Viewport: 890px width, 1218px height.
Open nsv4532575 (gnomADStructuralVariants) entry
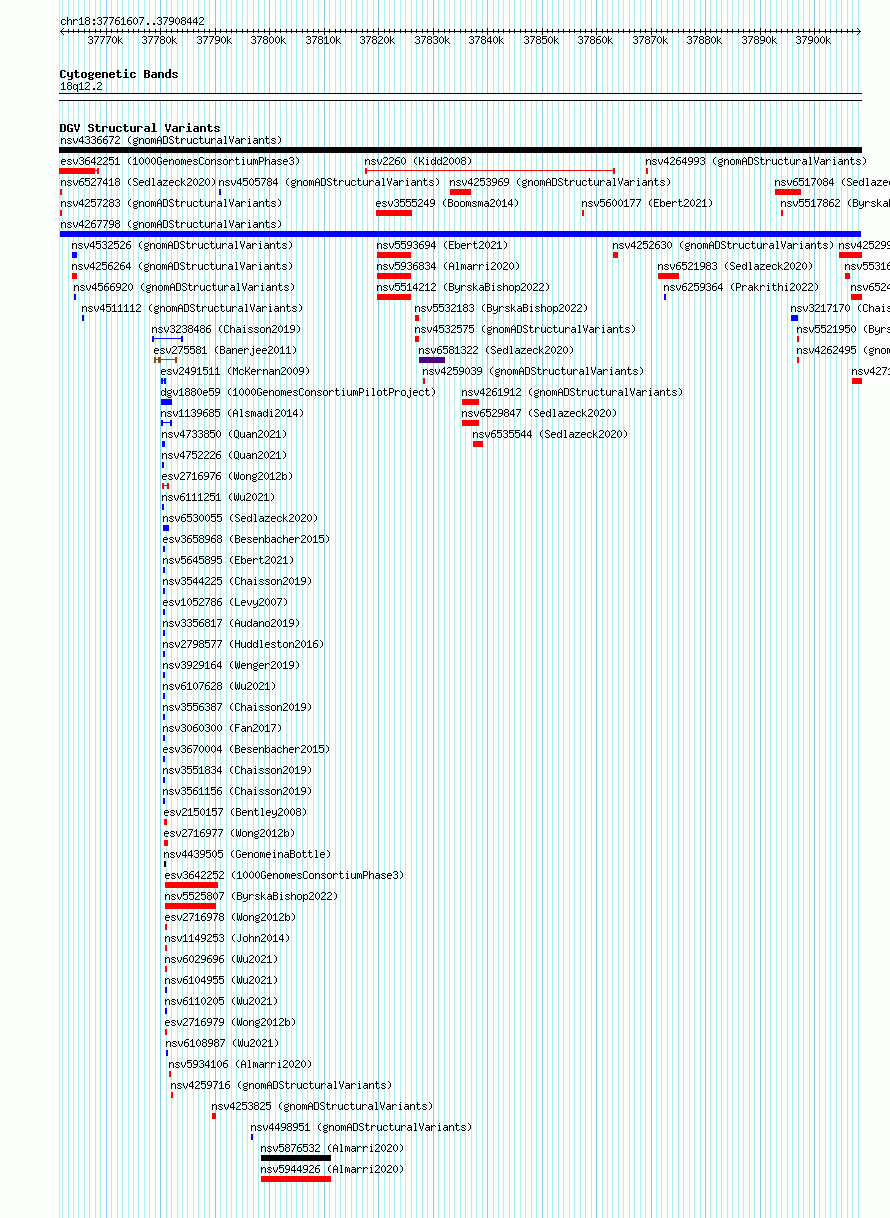click(x=526, y=329)
